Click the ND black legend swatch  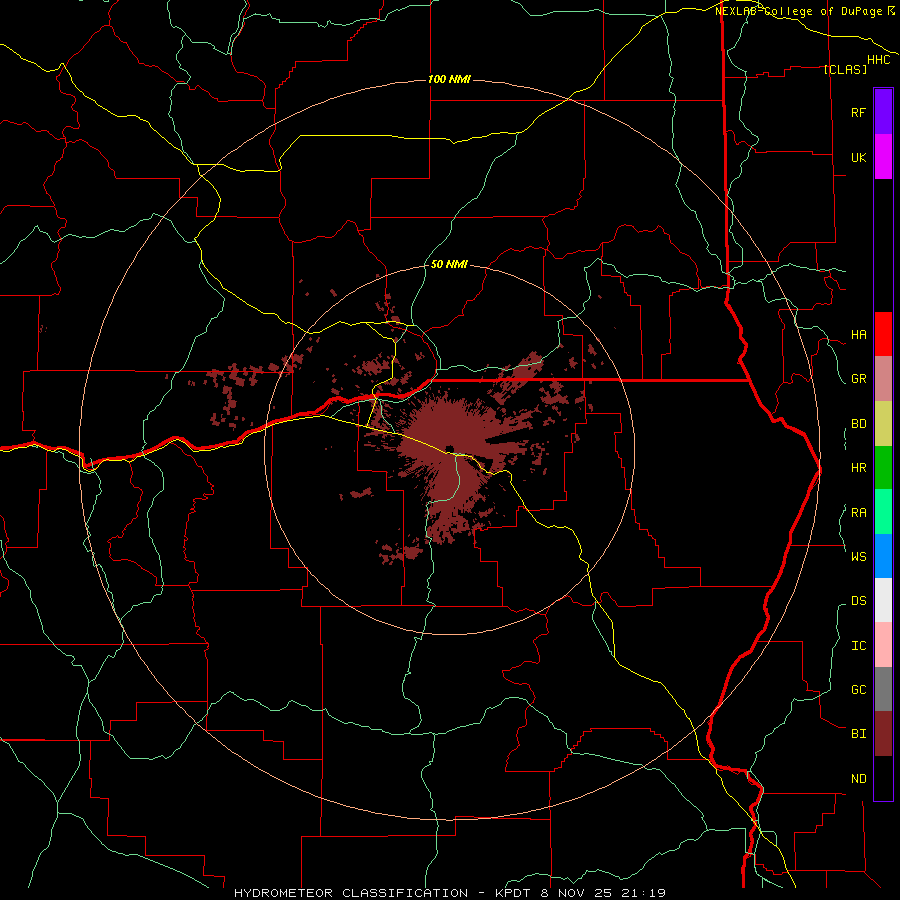click(x=883, y=778)
